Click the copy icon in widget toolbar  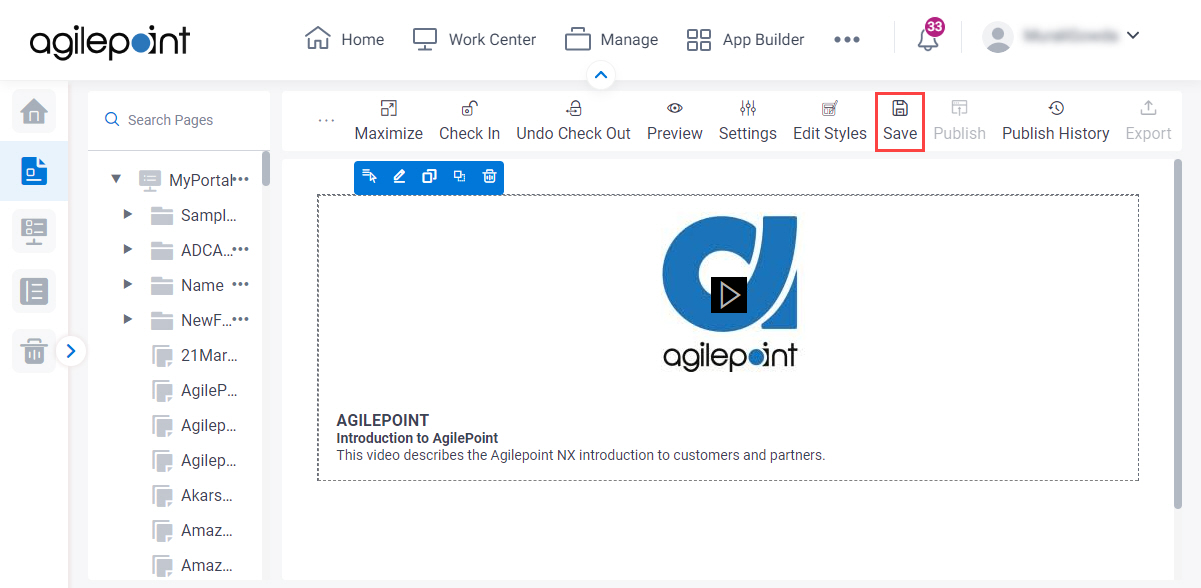point(429,177)
